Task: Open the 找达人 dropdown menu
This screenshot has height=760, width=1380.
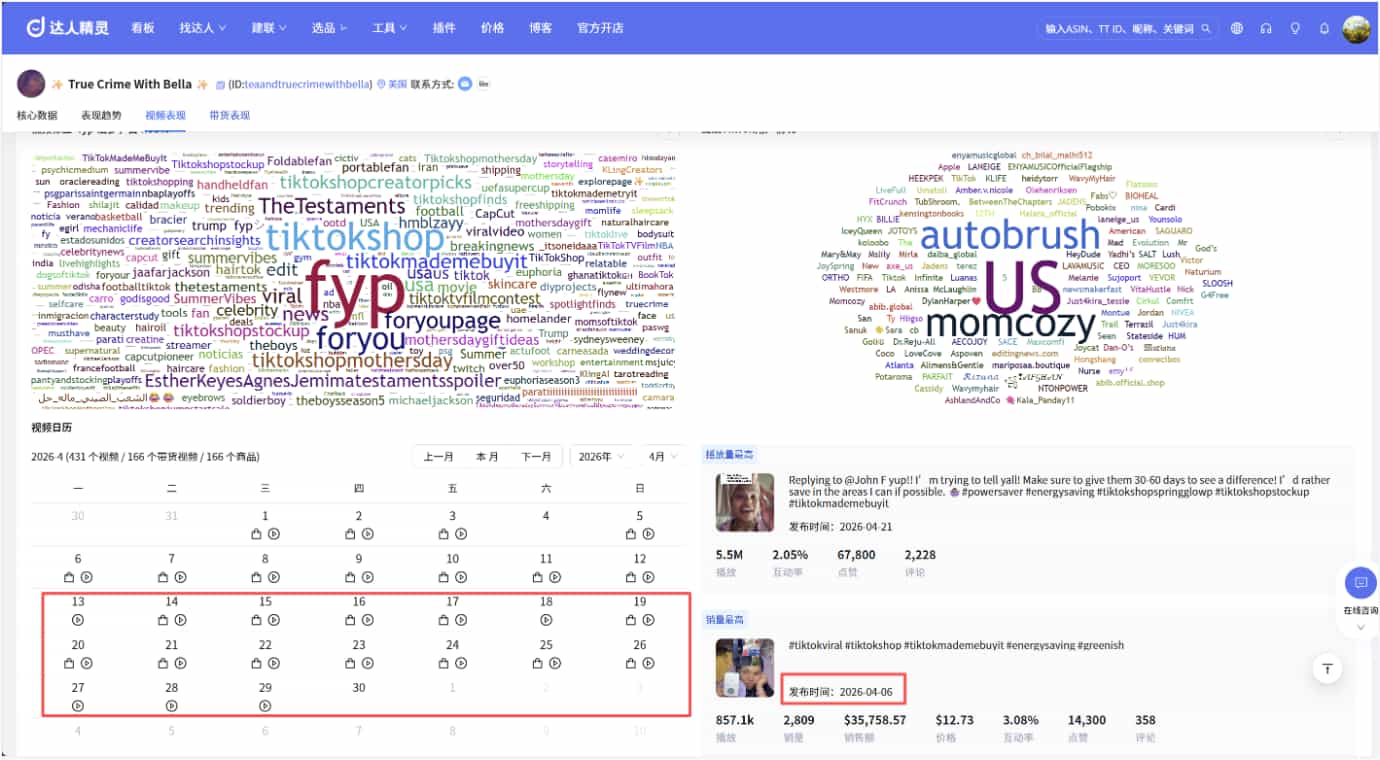Action: pos(203,28)
